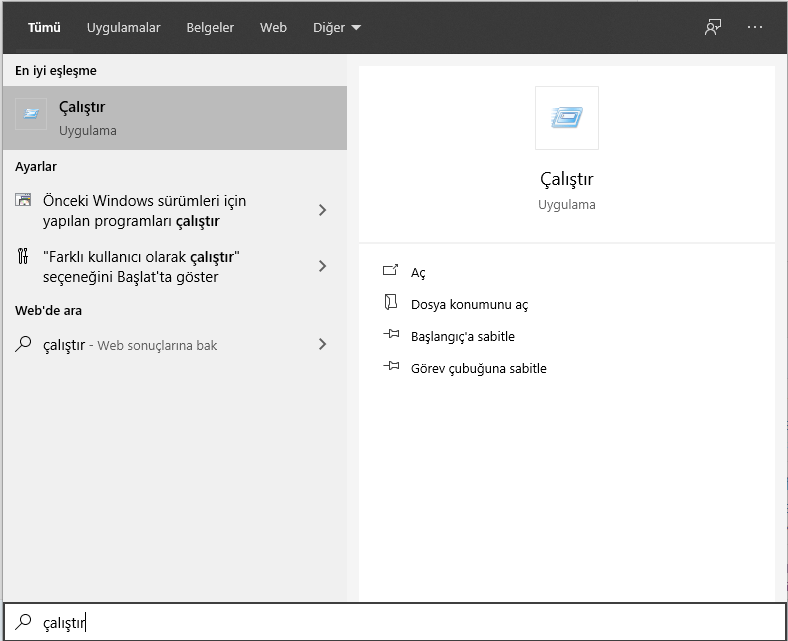Click the Web'de ara section heading
The width and height of the screenshot is (788, 641).
[48, 310]
